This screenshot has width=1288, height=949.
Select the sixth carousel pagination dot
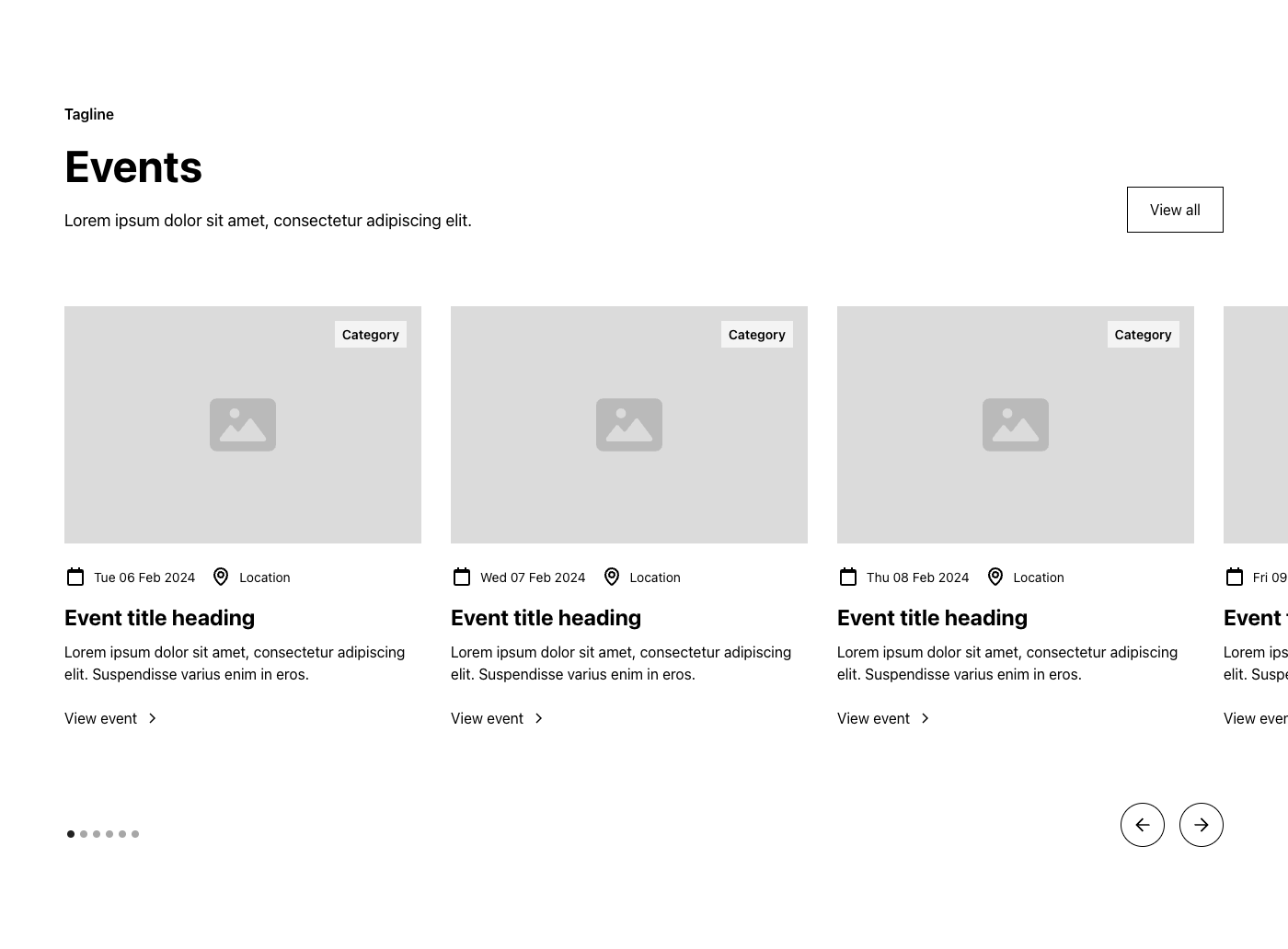pyautogui.click(x=135, y=834)
